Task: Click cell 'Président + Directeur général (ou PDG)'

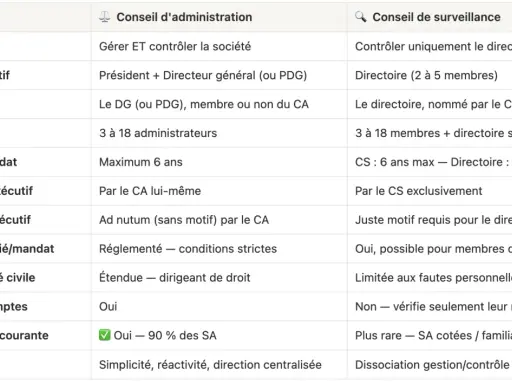Action: pos(220,75)
